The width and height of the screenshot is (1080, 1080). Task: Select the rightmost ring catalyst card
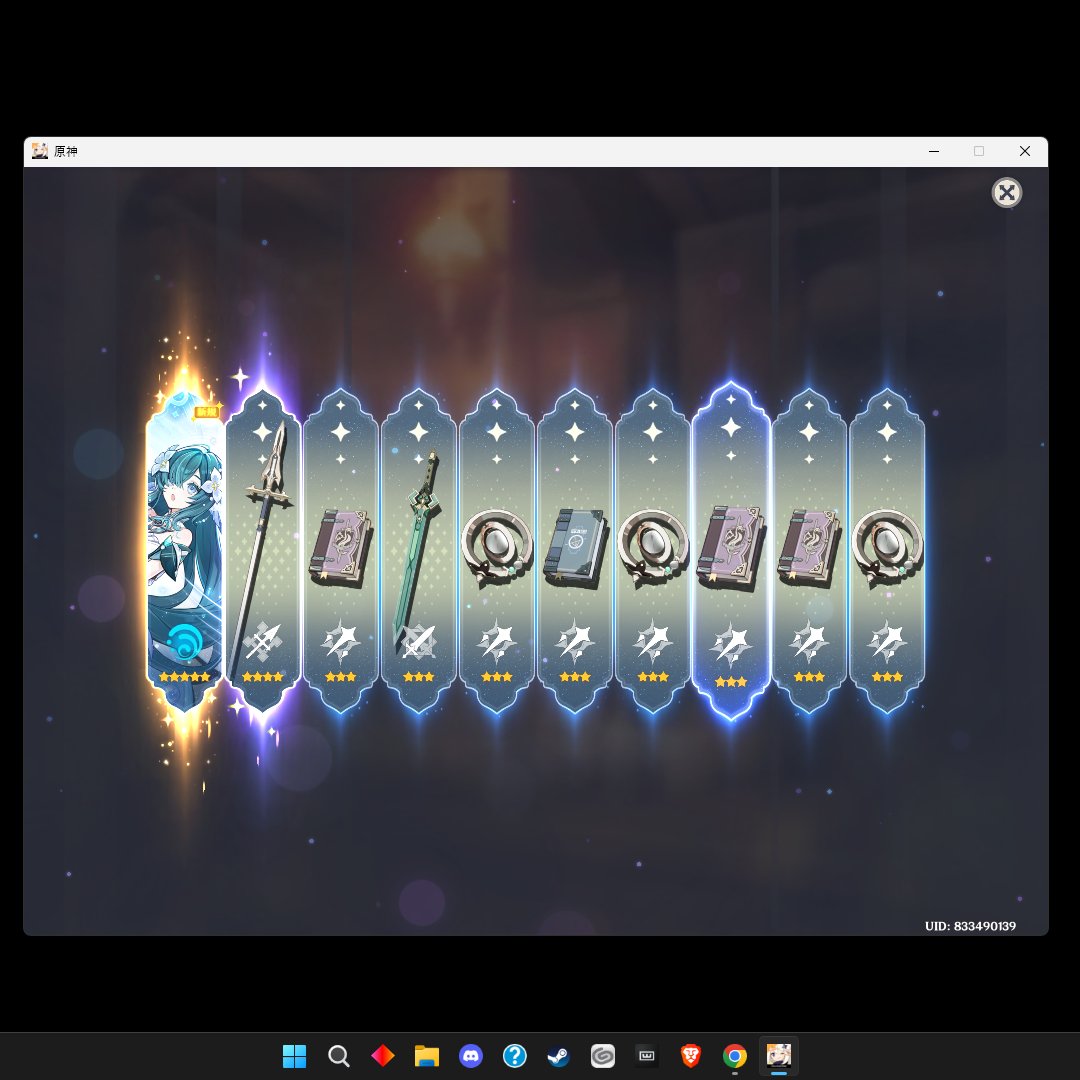(887, 551)
